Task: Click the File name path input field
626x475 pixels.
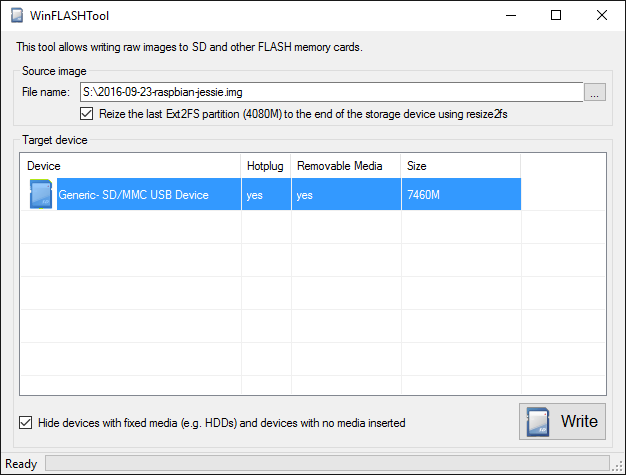Action: tap(330, 93)
